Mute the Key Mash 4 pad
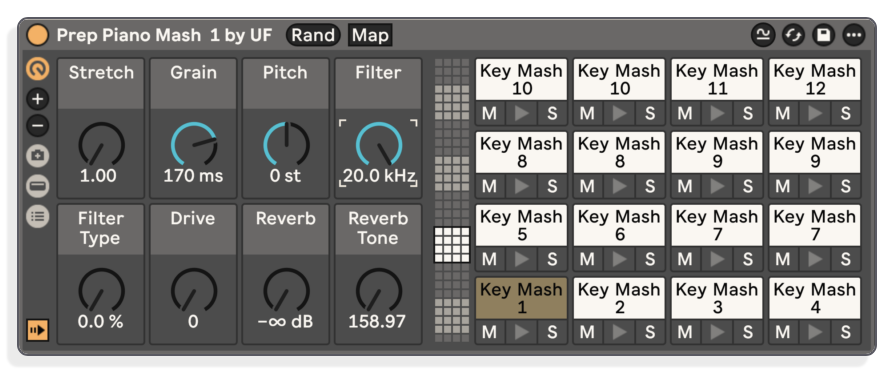The width and height of the screenshot is (894, 373). [x=784, y=332]
